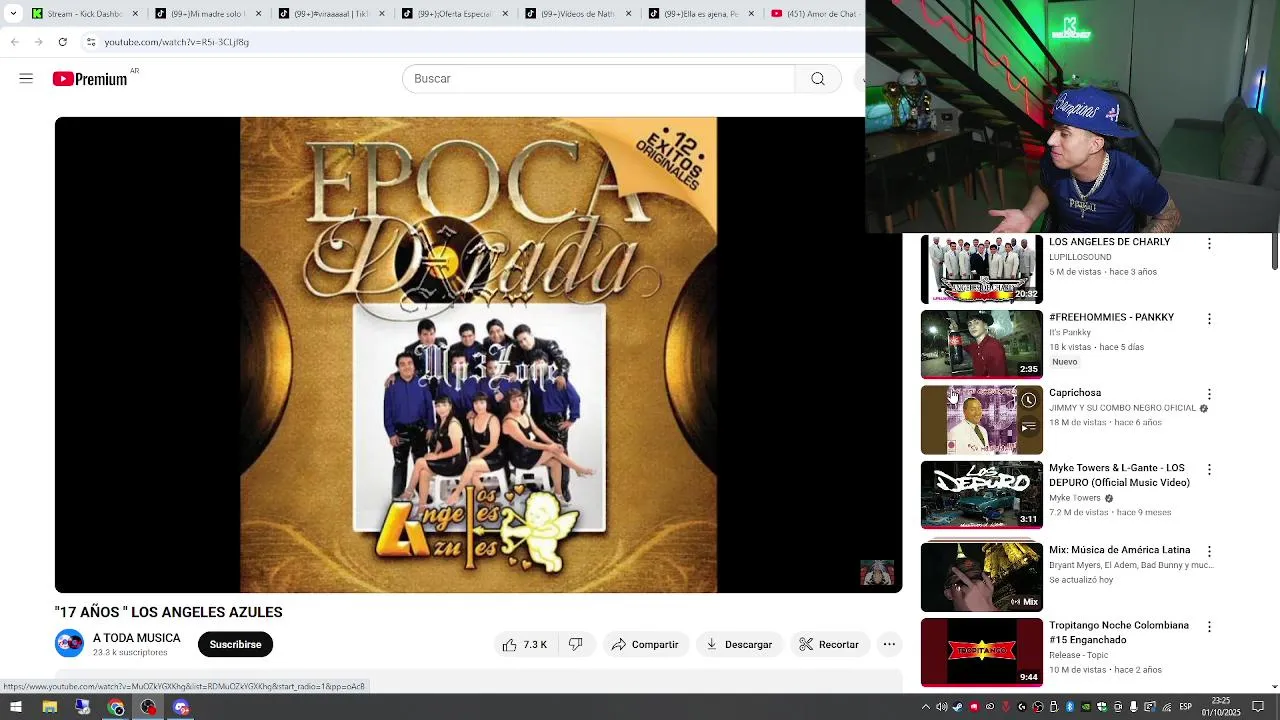Open Wi-Fi network icon in tray
The image size is (1280, 720).
point(1166,708)
